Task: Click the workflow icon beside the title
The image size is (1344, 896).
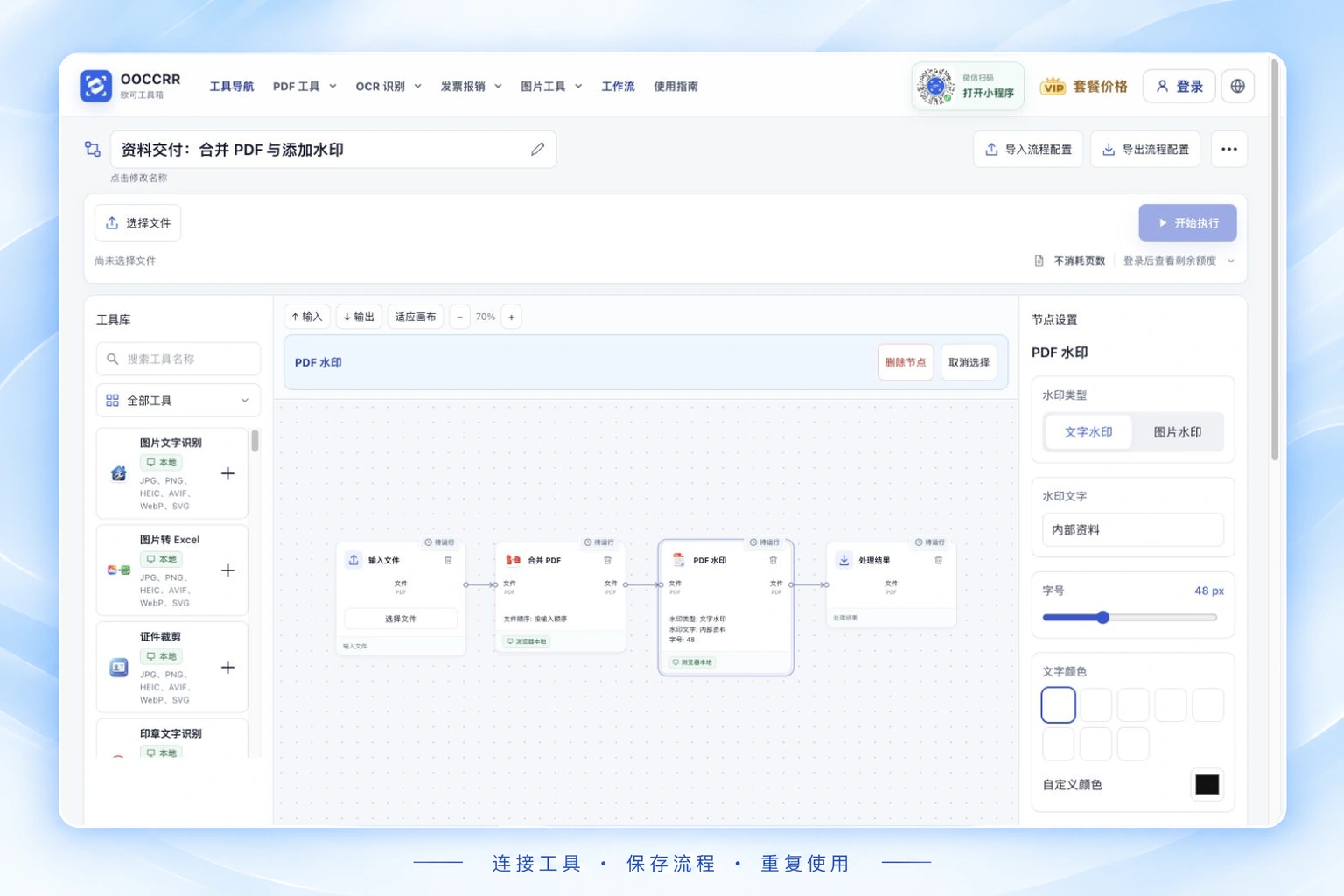Action: (x=93, y=150)
